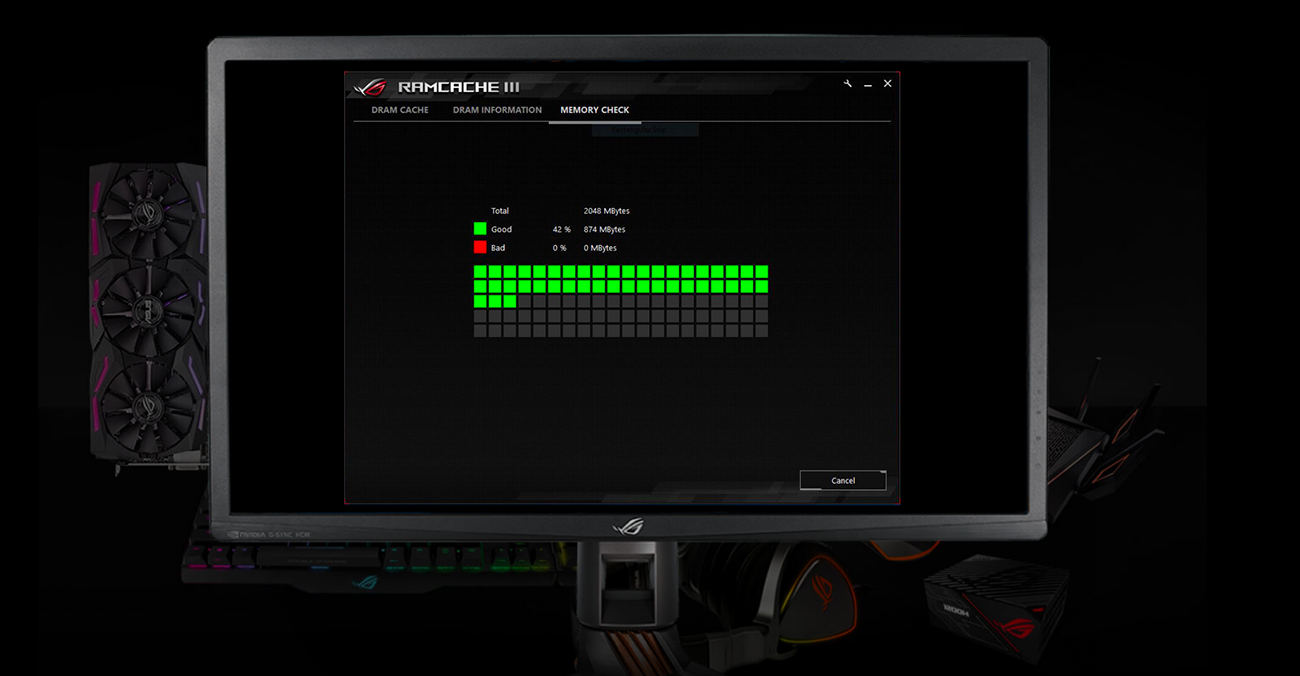
Task: Click the "Good" label
Action: (501, 230)
